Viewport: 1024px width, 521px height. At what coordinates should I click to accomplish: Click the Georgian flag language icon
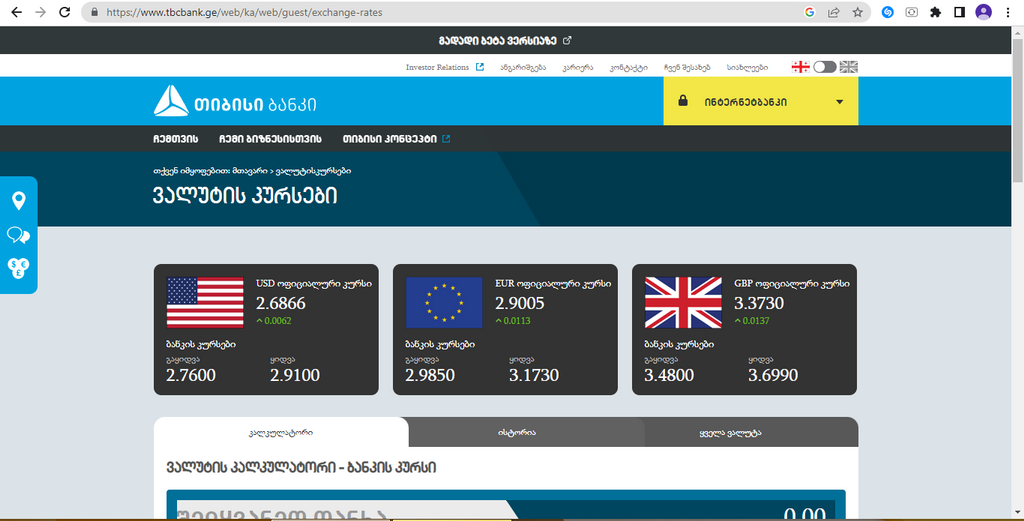pyautogui.click(x=801, y=67)
